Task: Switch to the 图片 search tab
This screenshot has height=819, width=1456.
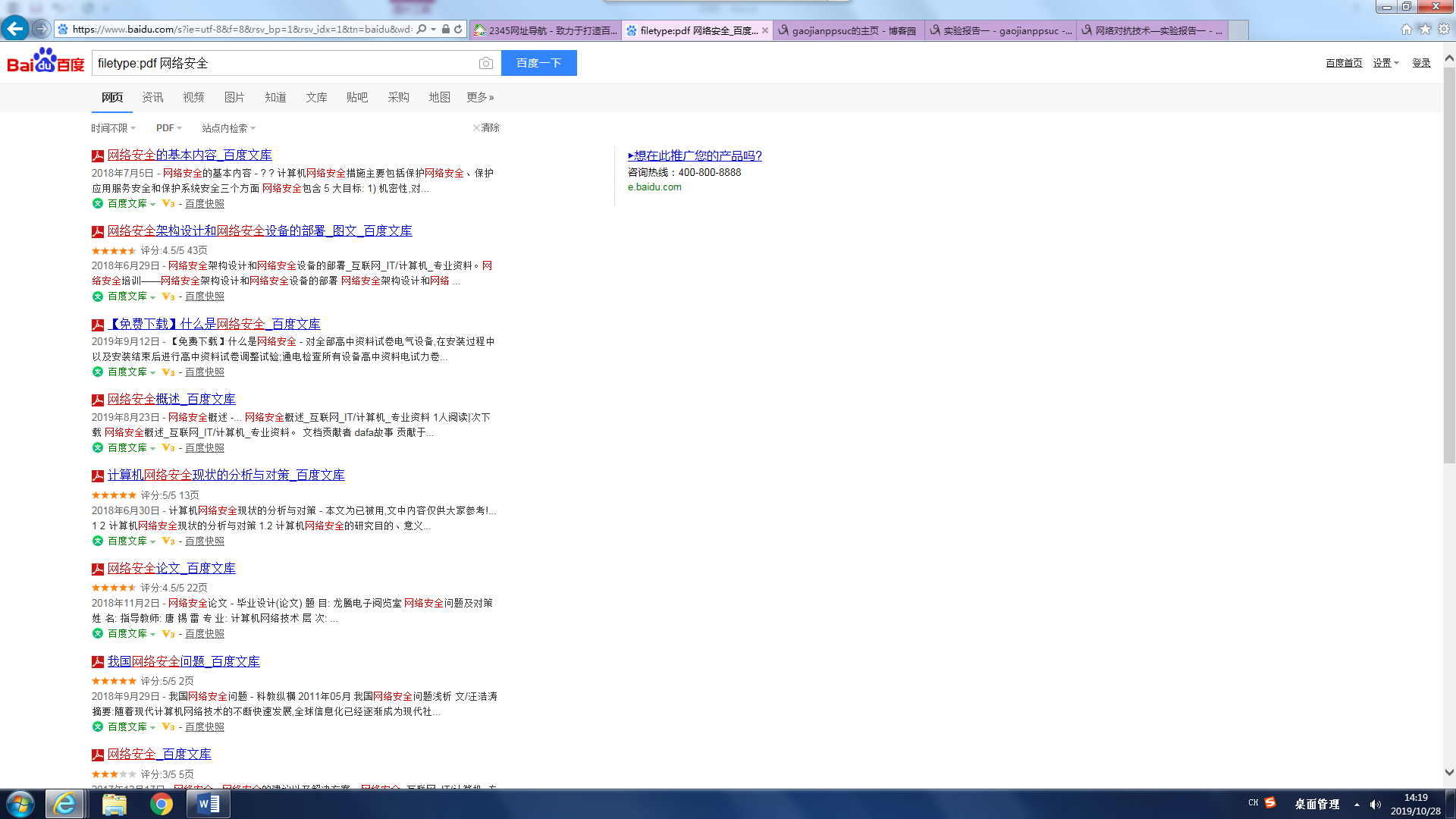Action: [234, 97]
